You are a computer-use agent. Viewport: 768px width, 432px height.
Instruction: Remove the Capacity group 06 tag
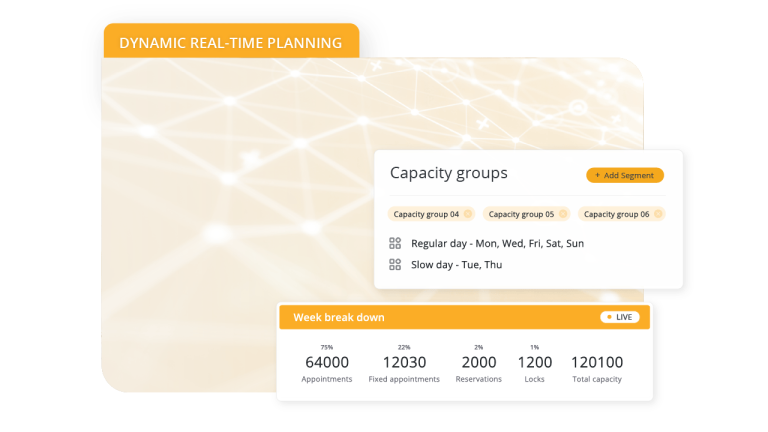658,214
